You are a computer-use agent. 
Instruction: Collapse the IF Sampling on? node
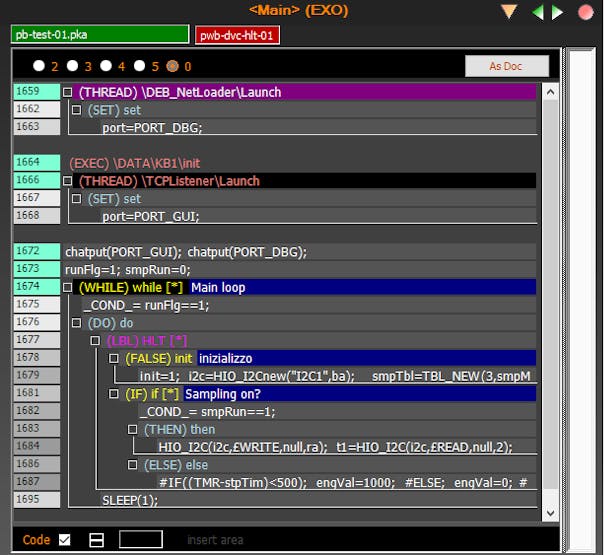(x=114, y=394)
